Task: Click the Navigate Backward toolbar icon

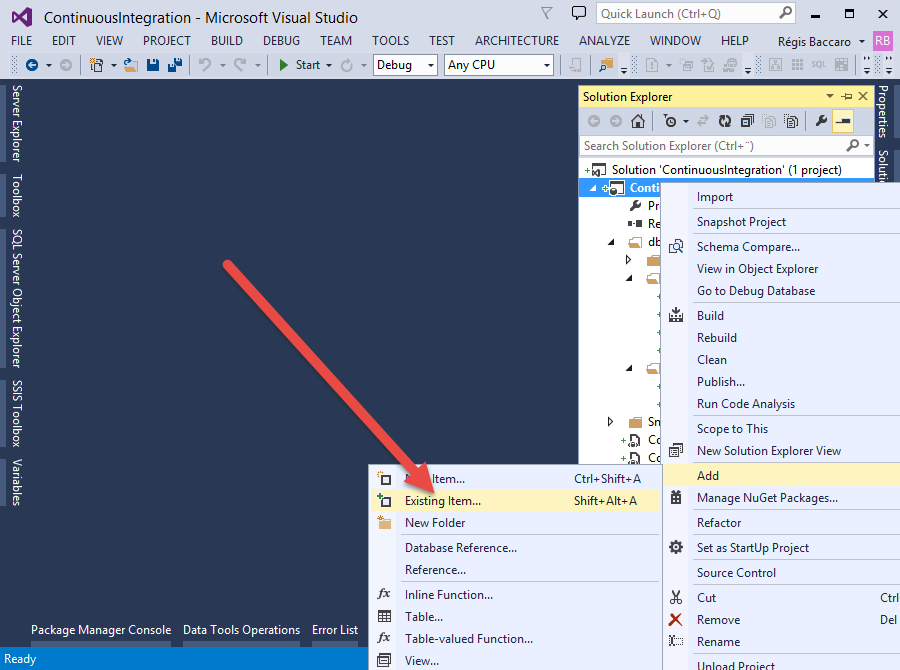Action: 32,65
